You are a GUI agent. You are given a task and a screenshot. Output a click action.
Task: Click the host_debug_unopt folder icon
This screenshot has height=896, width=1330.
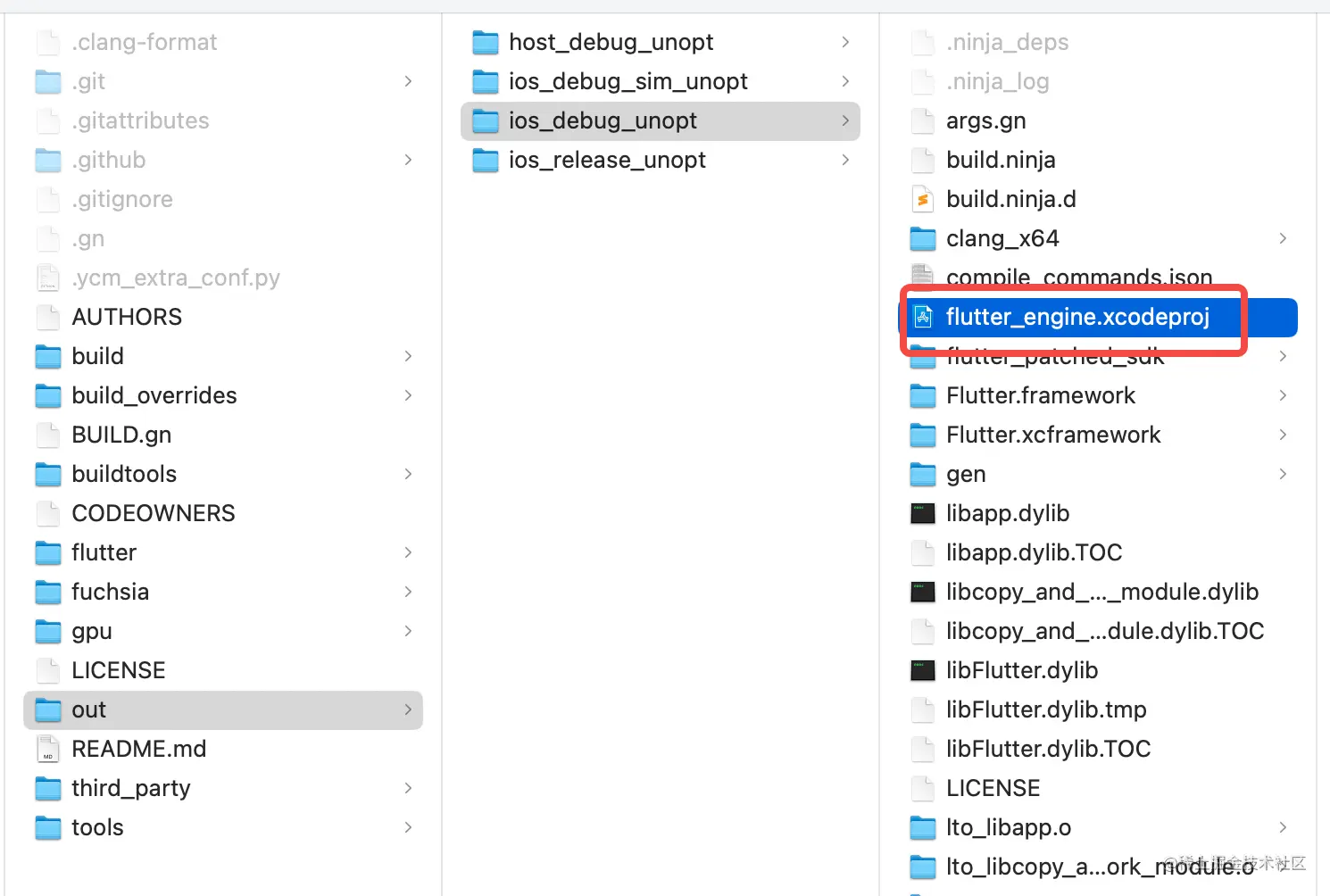pos(486,42)
